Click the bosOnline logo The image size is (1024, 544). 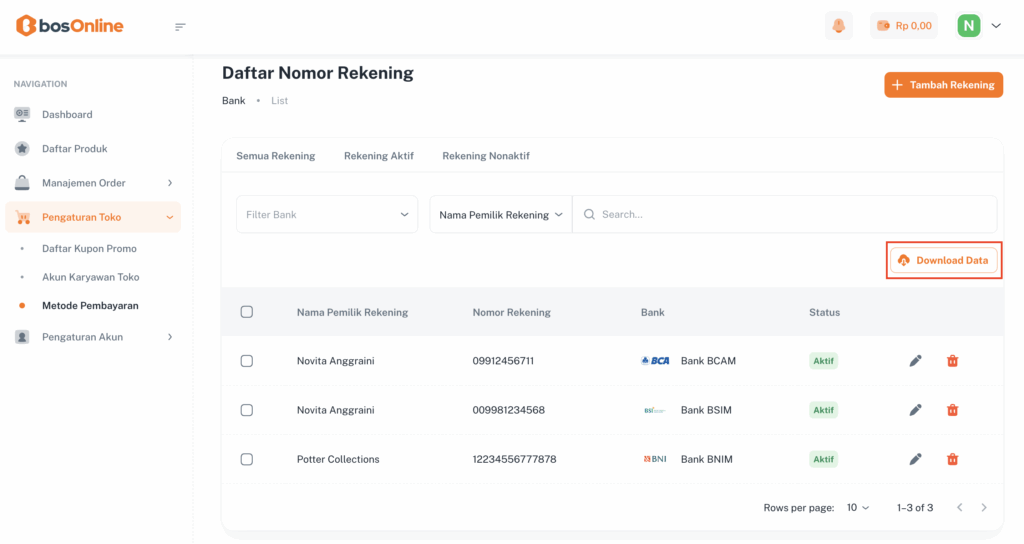70,26
